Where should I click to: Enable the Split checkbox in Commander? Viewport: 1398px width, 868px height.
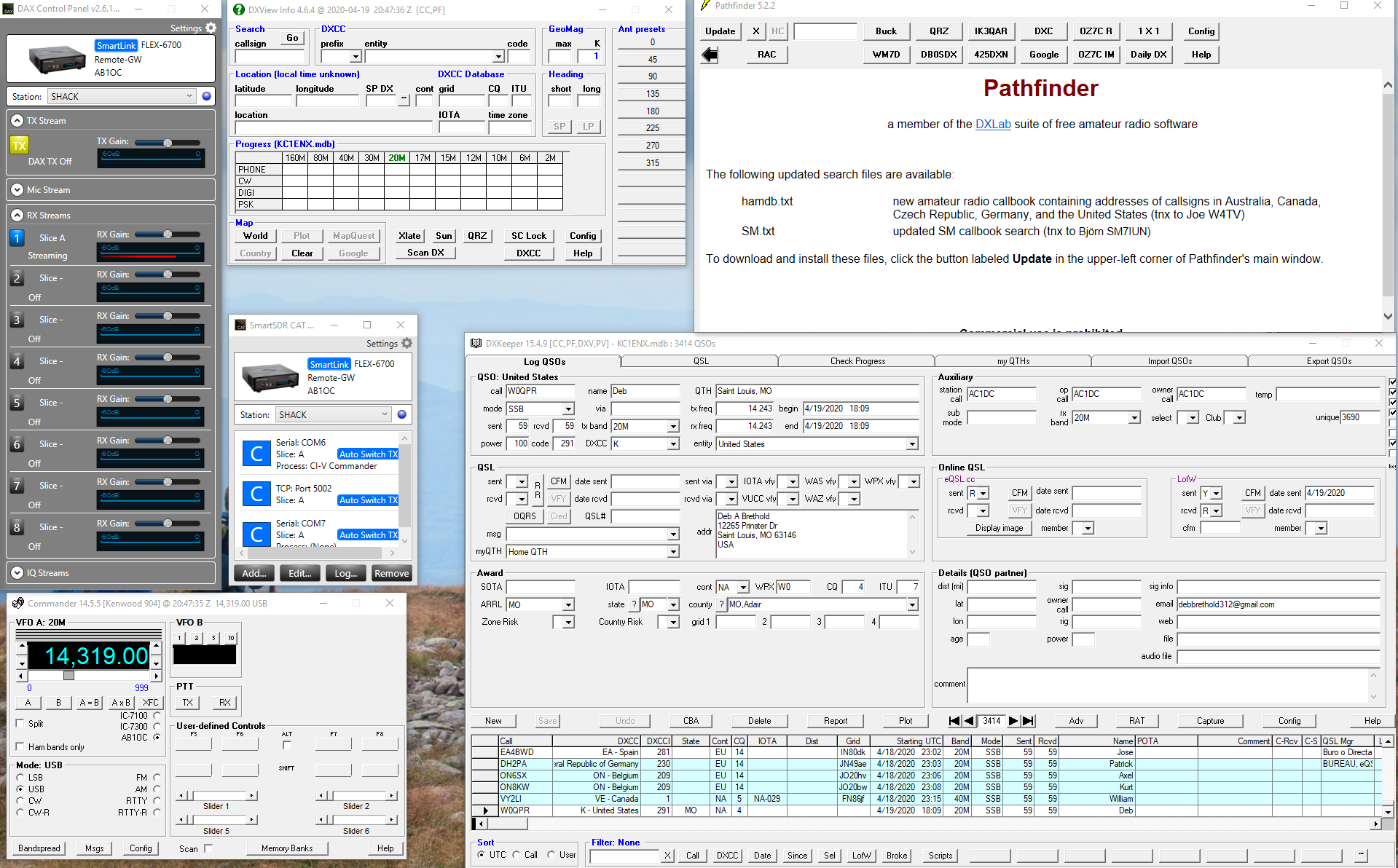point(20,723)
